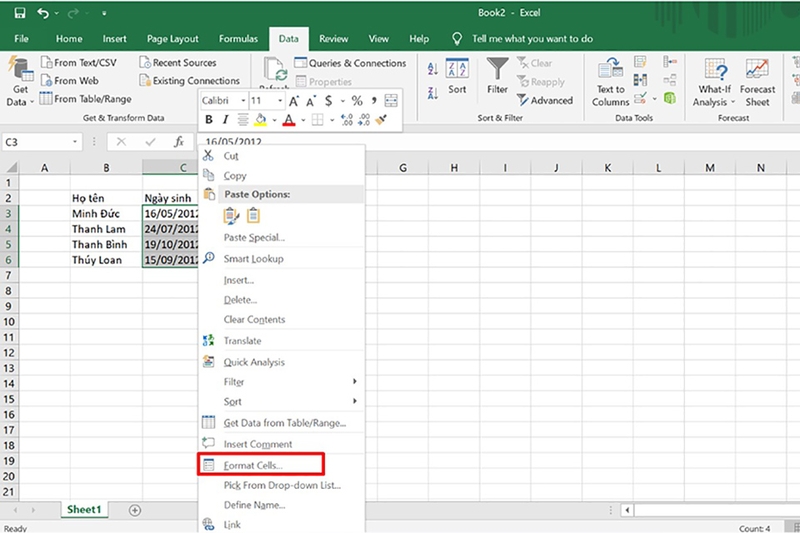
Task: Open What-If Analysis dropdown
Action: 714,82
